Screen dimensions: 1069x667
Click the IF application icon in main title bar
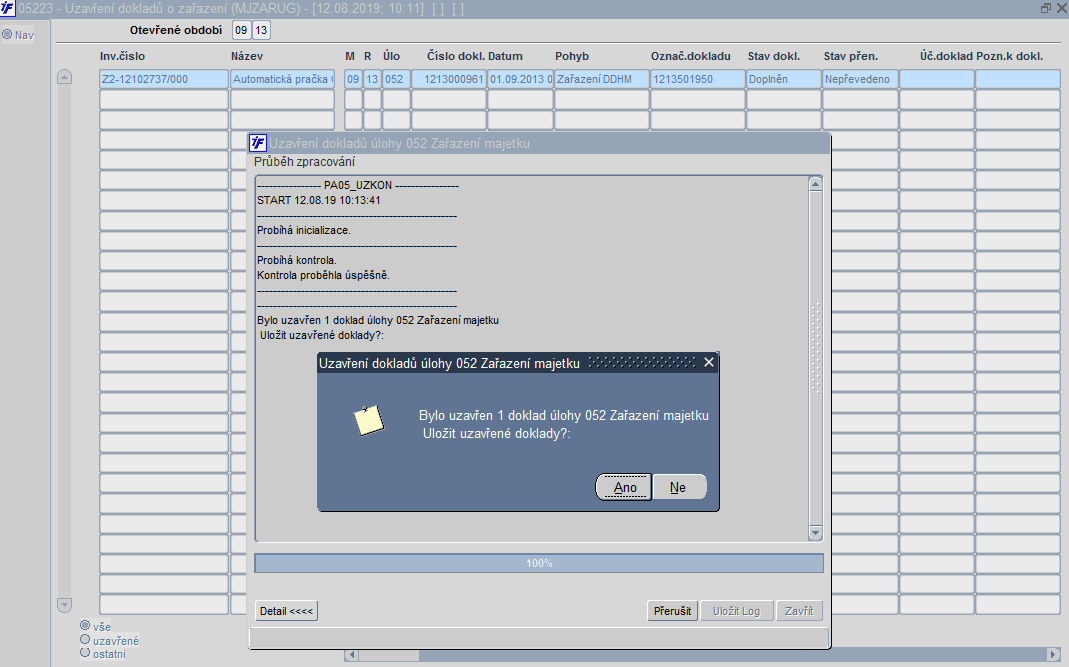pyautogui.click(x=7, y=8)
